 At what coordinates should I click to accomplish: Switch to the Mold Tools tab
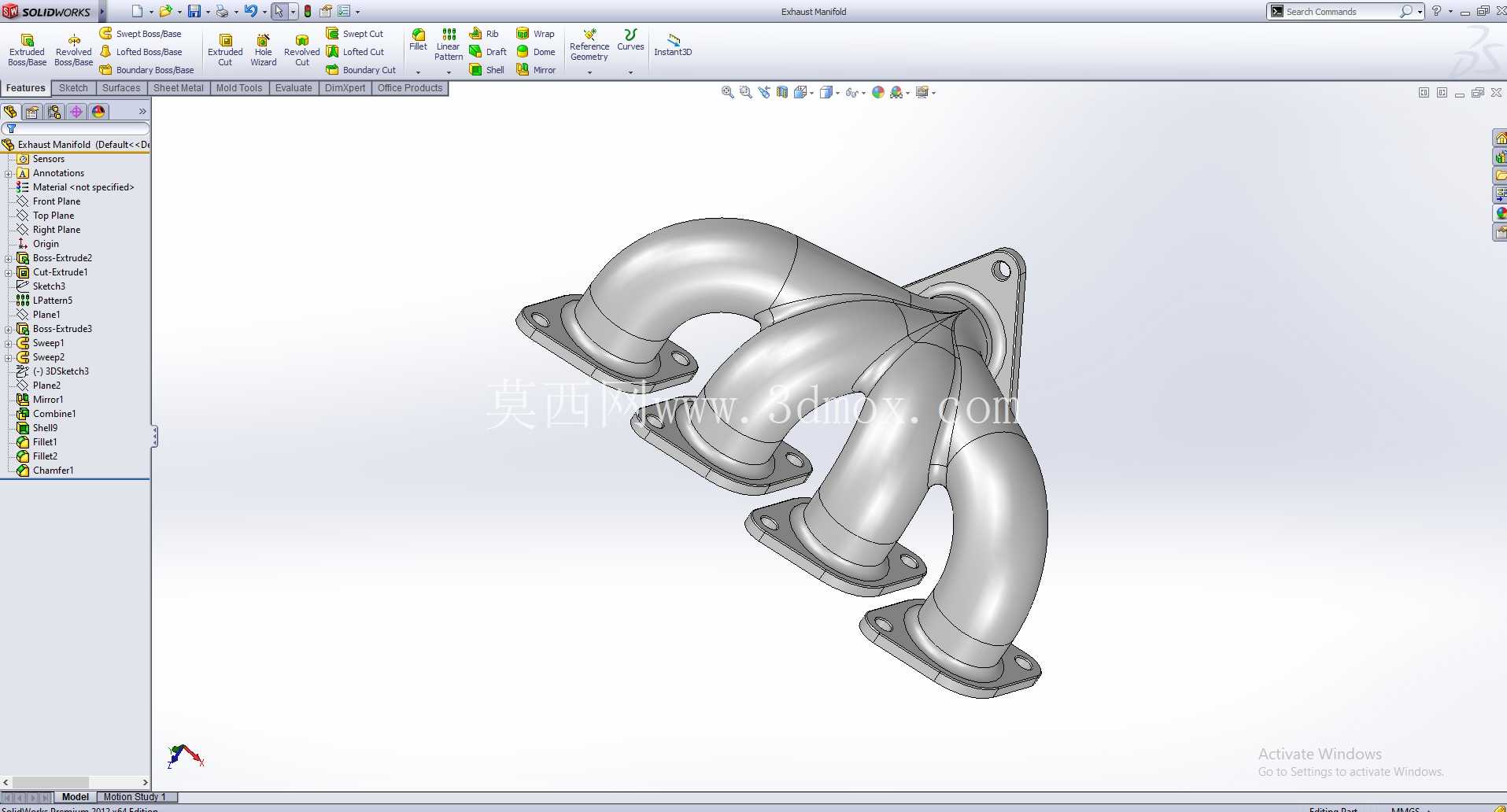click(239, 88)
